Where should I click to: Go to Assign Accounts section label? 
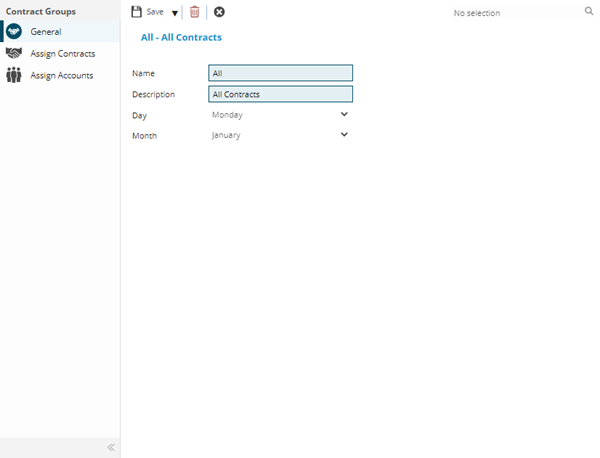[62, 75]
